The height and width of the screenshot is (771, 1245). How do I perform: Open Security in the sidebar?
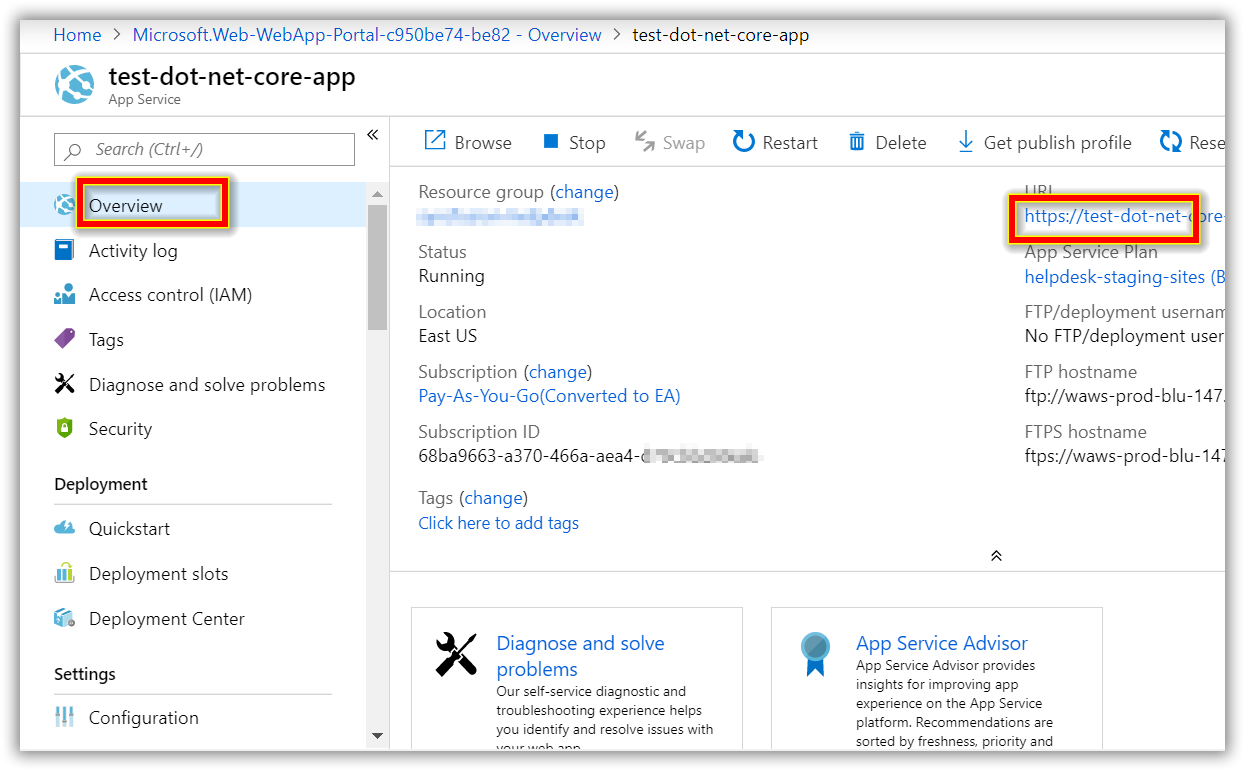pyautogui.click(x=120, y=429)
